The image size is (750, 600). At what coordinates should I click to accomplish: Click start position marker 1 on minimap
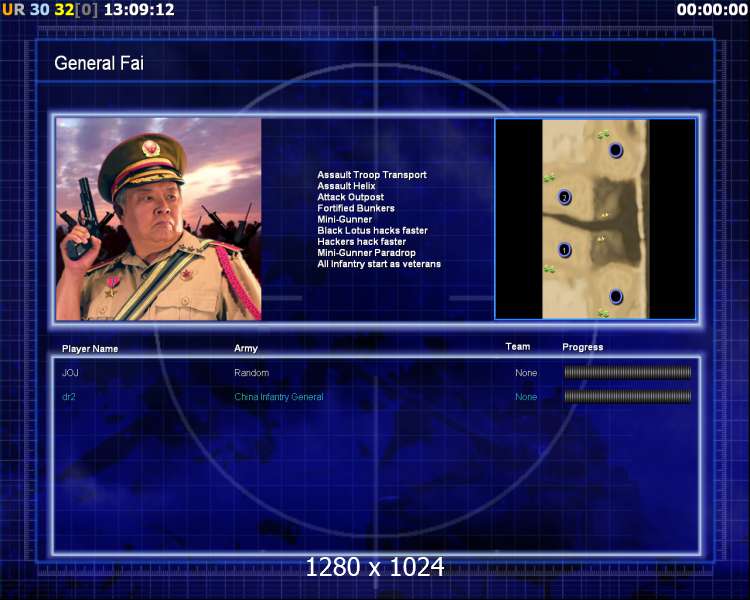click(x=564, y=250)
